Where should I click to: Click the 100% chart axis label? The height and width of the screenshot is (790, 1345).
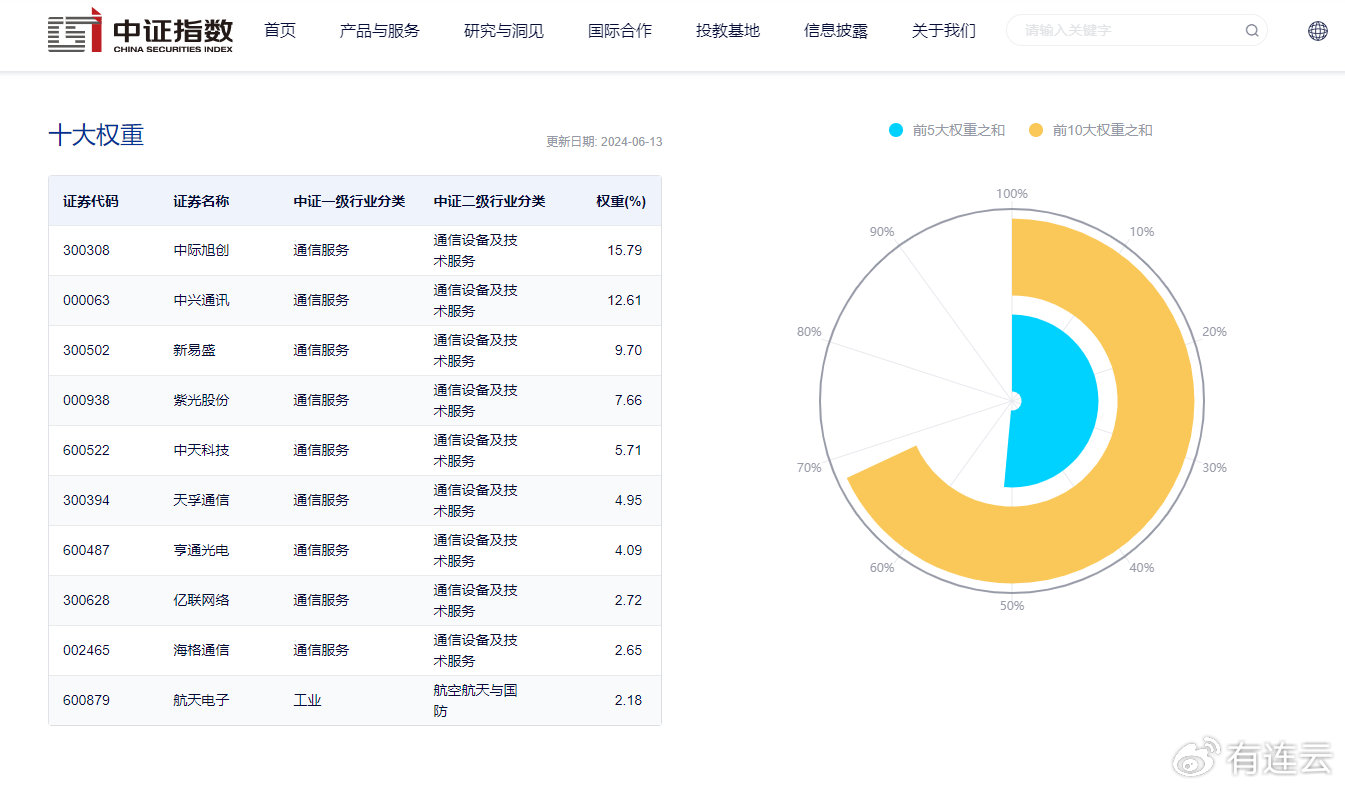(x=1012, y=194)
